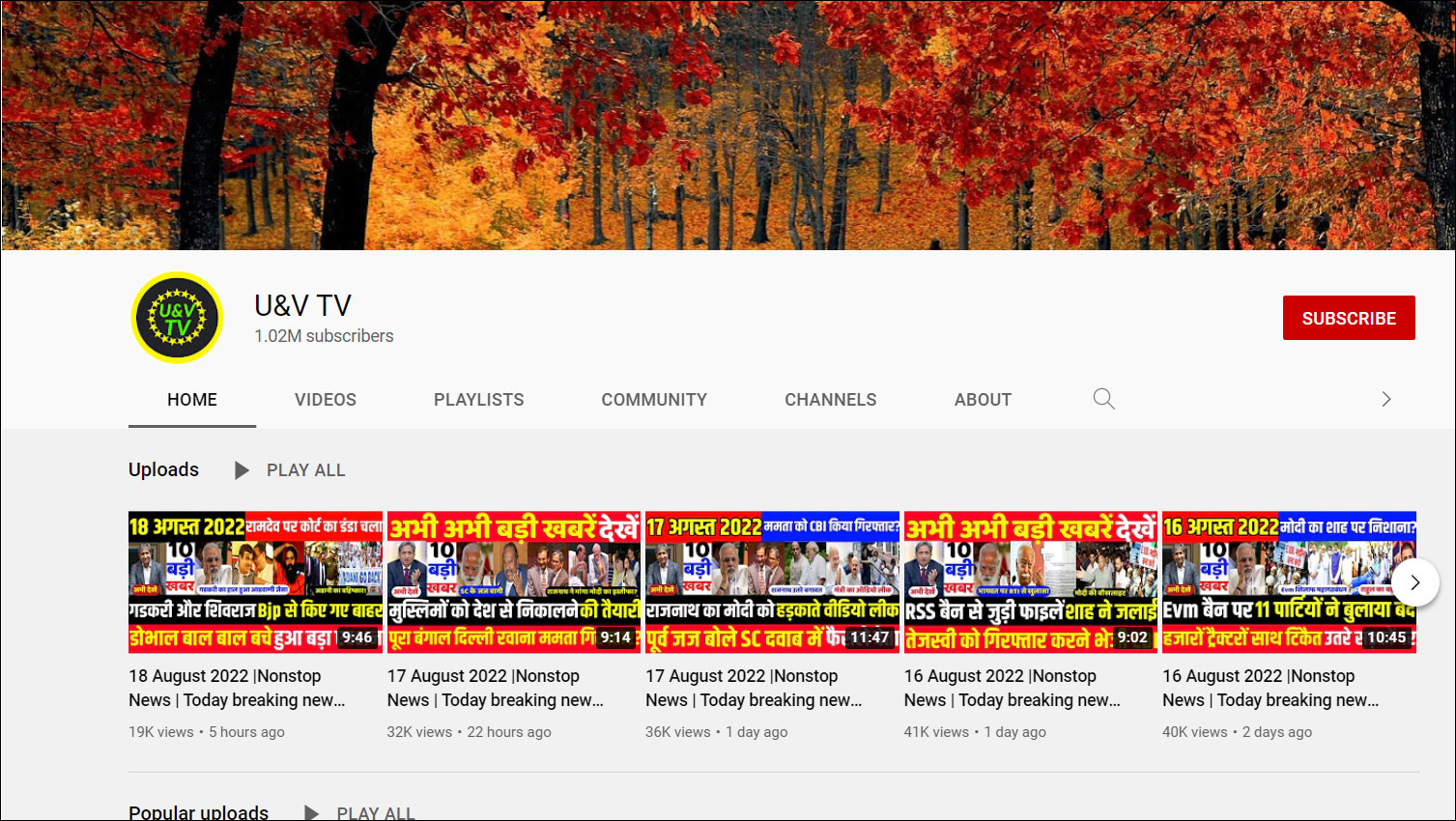
Task: Subscribe to the U&V TV channel
Action: (1348, 318)
